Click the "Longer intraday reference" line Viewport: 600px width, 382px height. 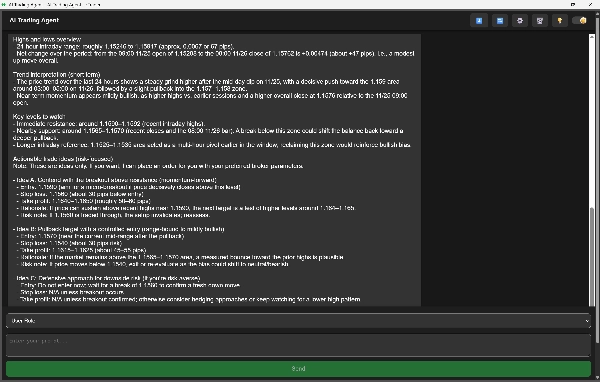[x=212, y=145]
